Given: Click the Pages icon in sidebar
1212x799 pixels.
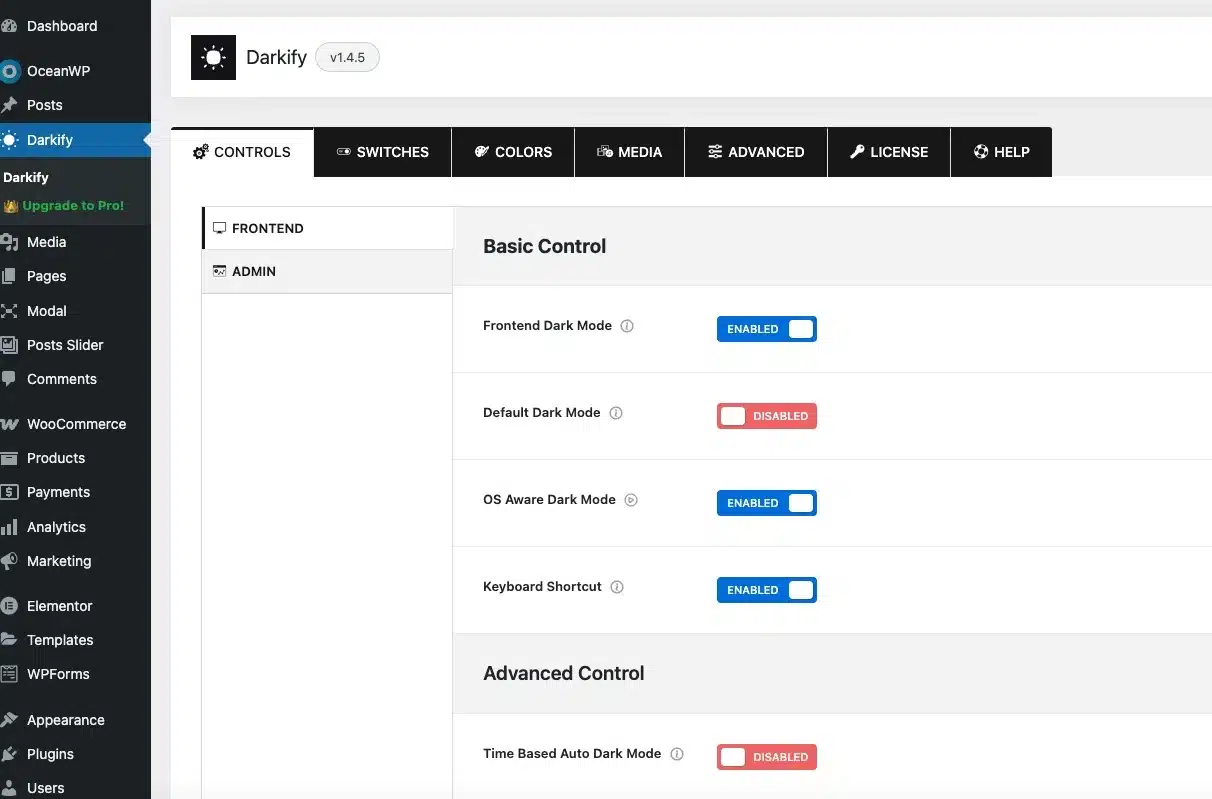Looking at the screenshot, I should [9, 276].
